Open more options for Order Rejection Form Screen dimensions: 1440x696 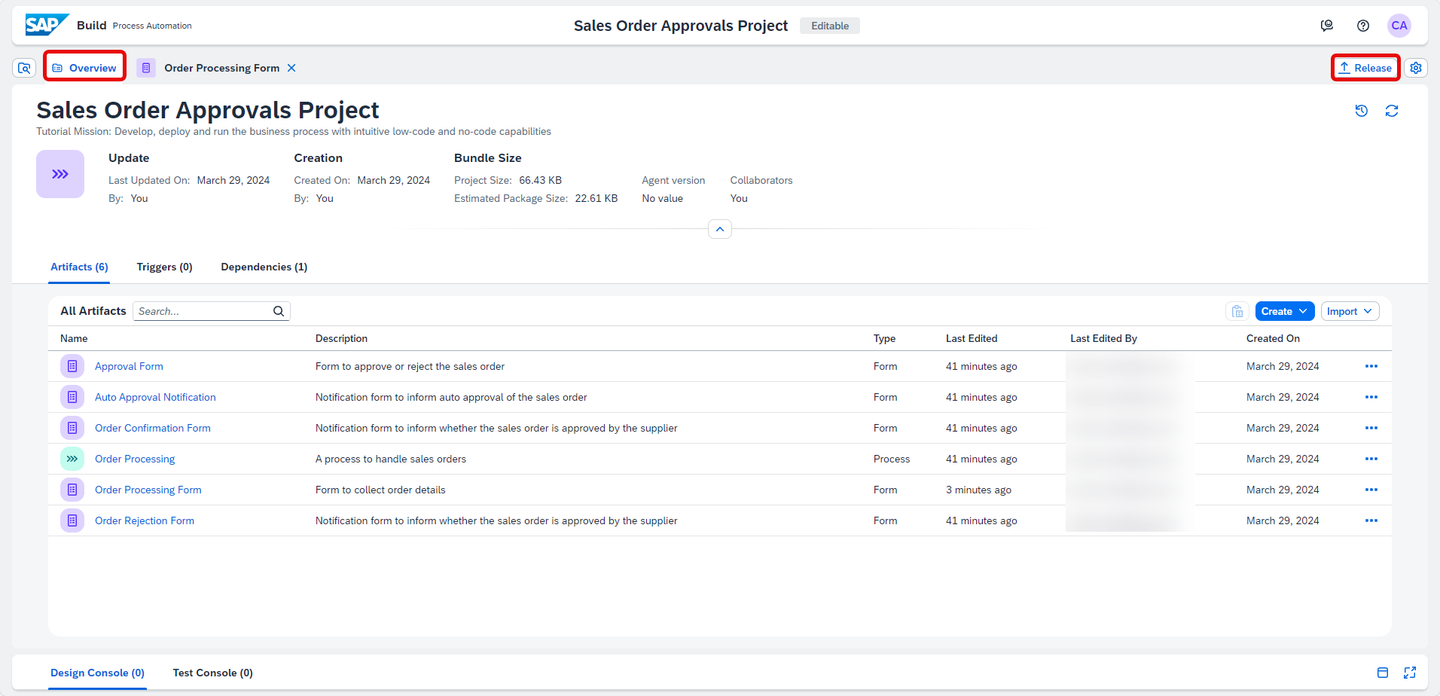point(1371,521)
